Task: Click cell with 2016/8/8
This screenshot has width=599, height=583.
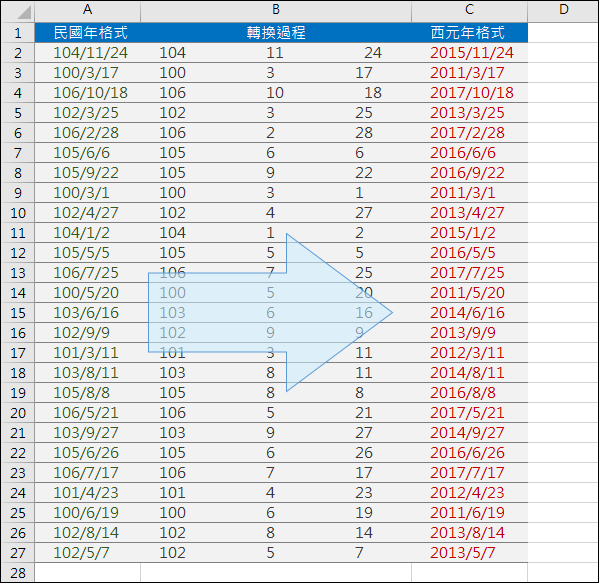Action: [x=469, y=393]
